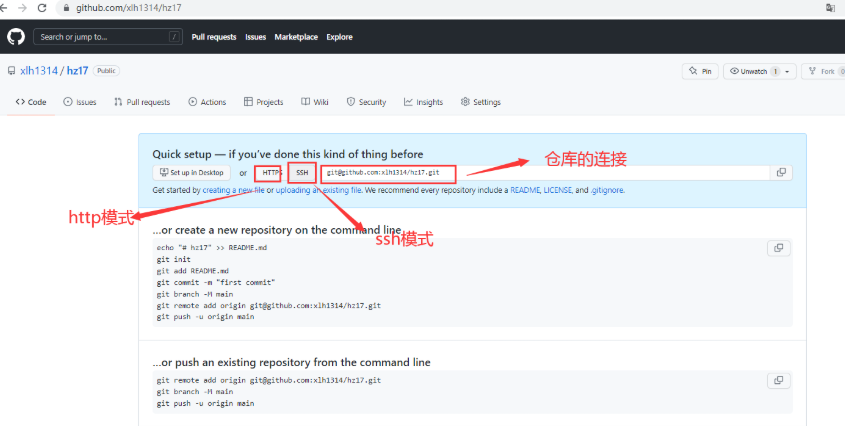The width and height of the screenshot is (845, 426).
Task: Switch to the repository Pull requests tab
Action: pos(142,102)
